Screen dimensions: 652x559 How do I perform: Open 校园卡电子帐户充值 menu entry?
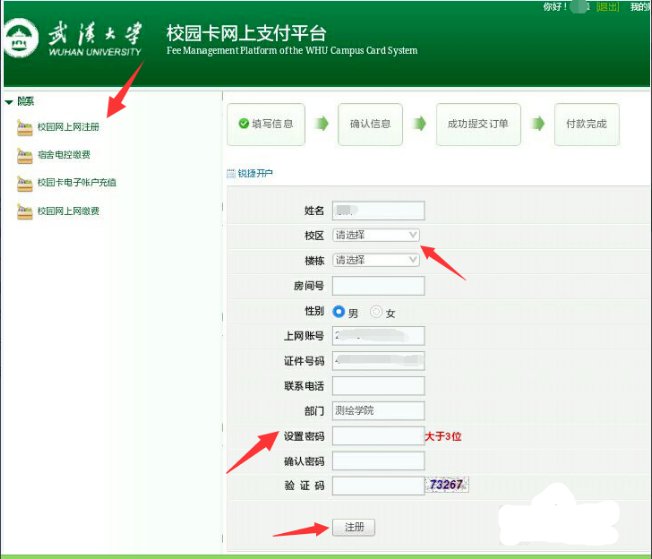77,182
